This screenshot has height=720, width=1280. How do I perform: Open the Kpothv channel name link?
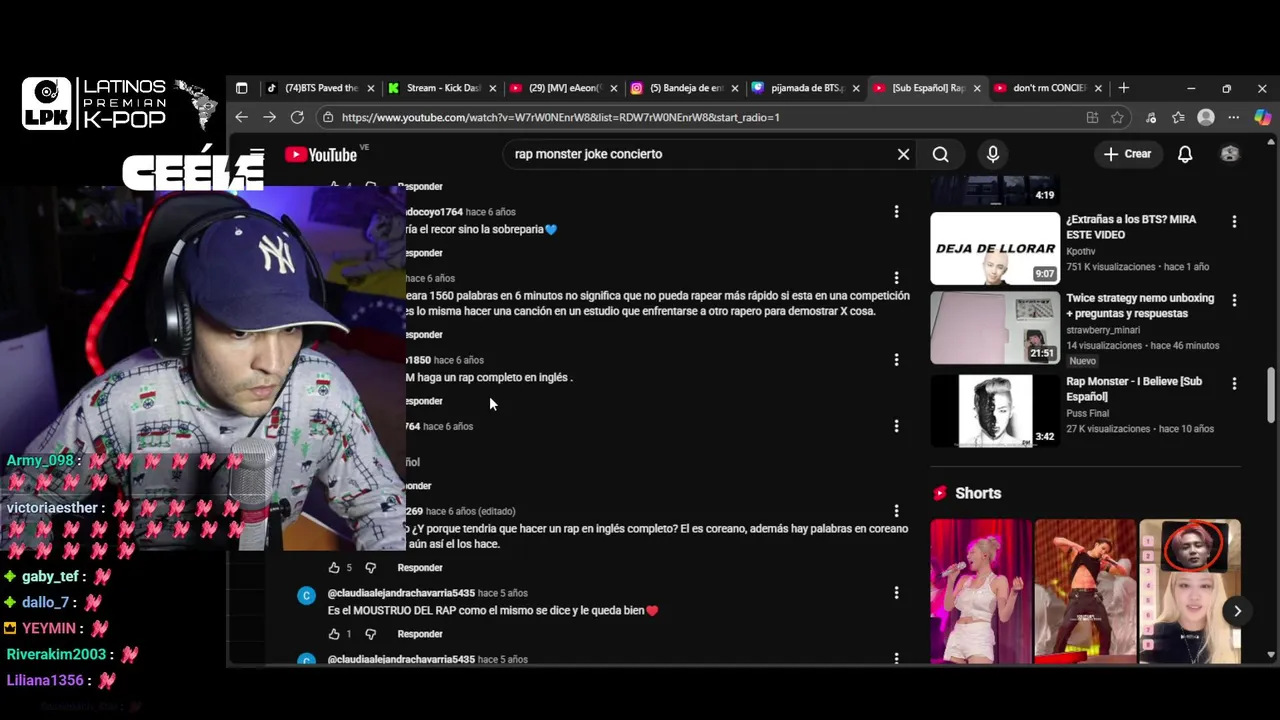[1081, 251]
